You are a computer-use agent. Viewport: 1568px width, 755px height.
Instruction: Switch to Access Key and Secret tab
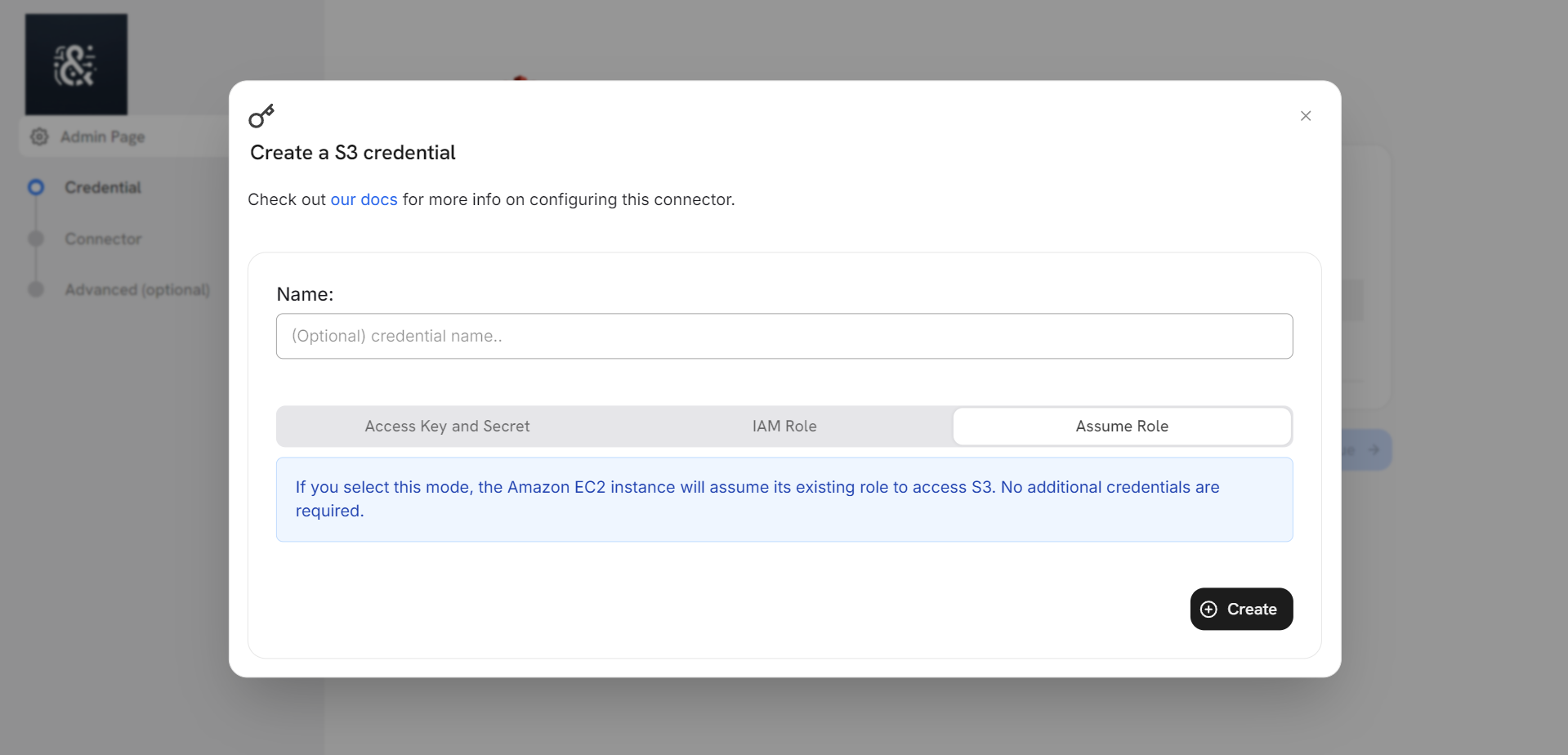pos(447,427)
